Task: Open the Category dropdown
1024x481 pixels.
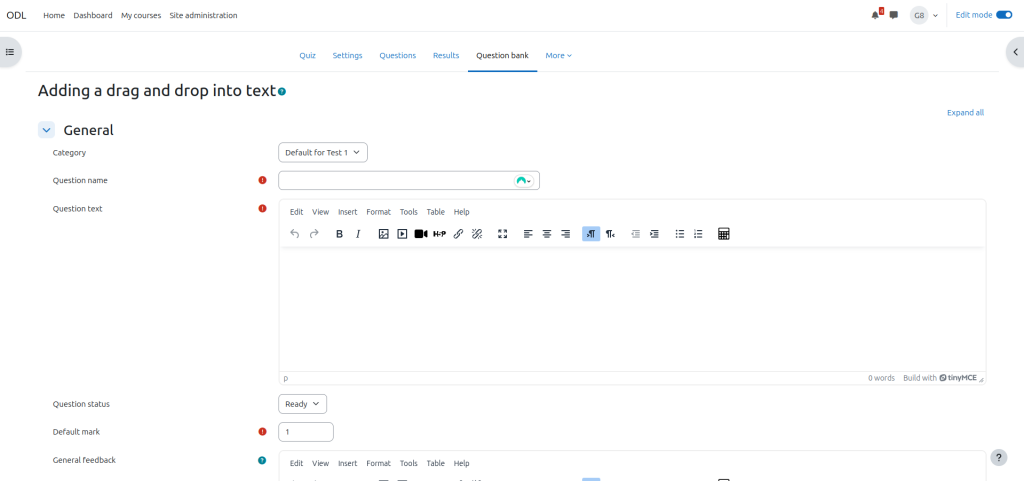Action: pos(323,153)
